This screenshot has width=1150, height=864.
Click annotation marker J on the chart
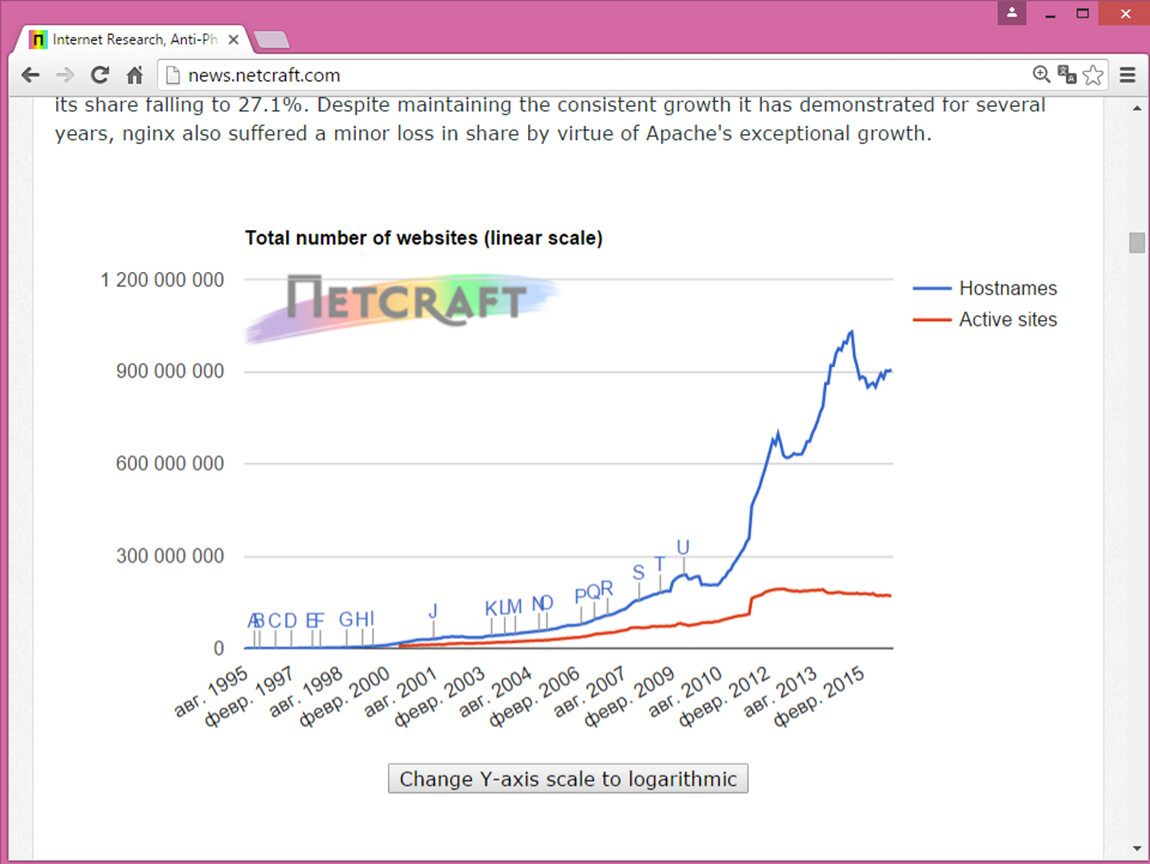433,611
